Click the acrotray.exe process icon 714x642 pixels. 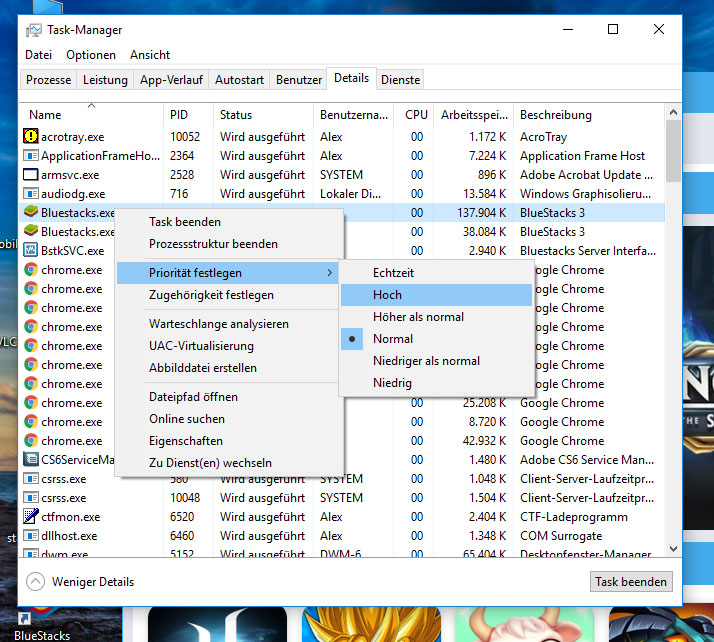point(31,136)
